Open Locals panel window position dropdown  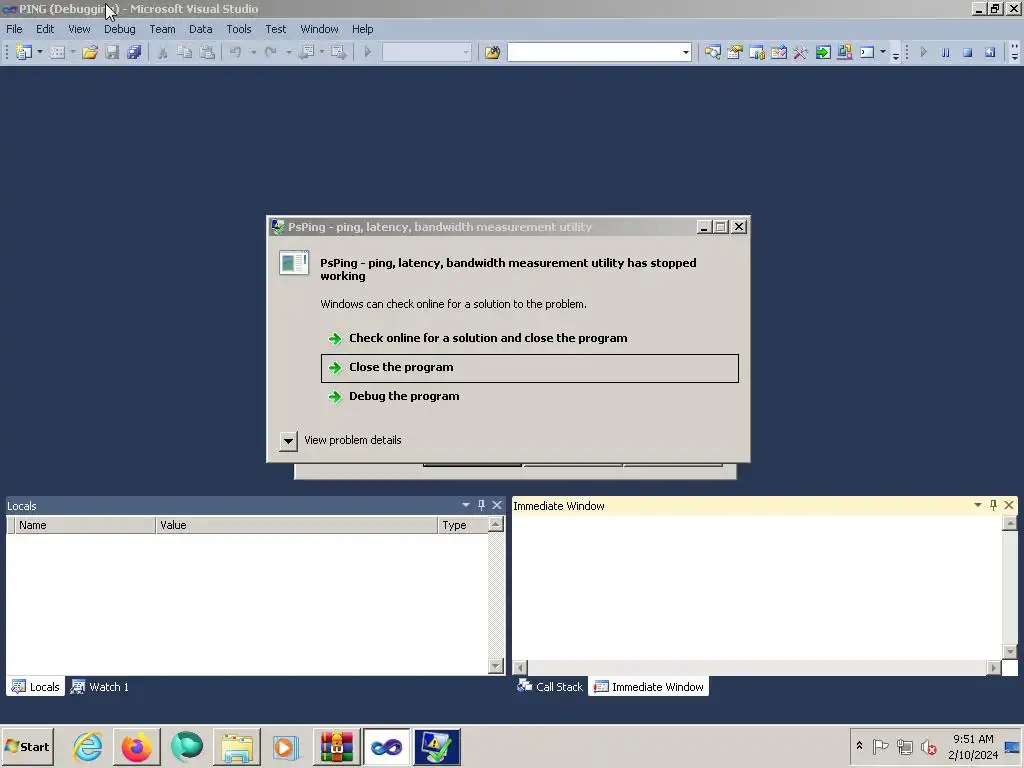(x=466, y=505)
